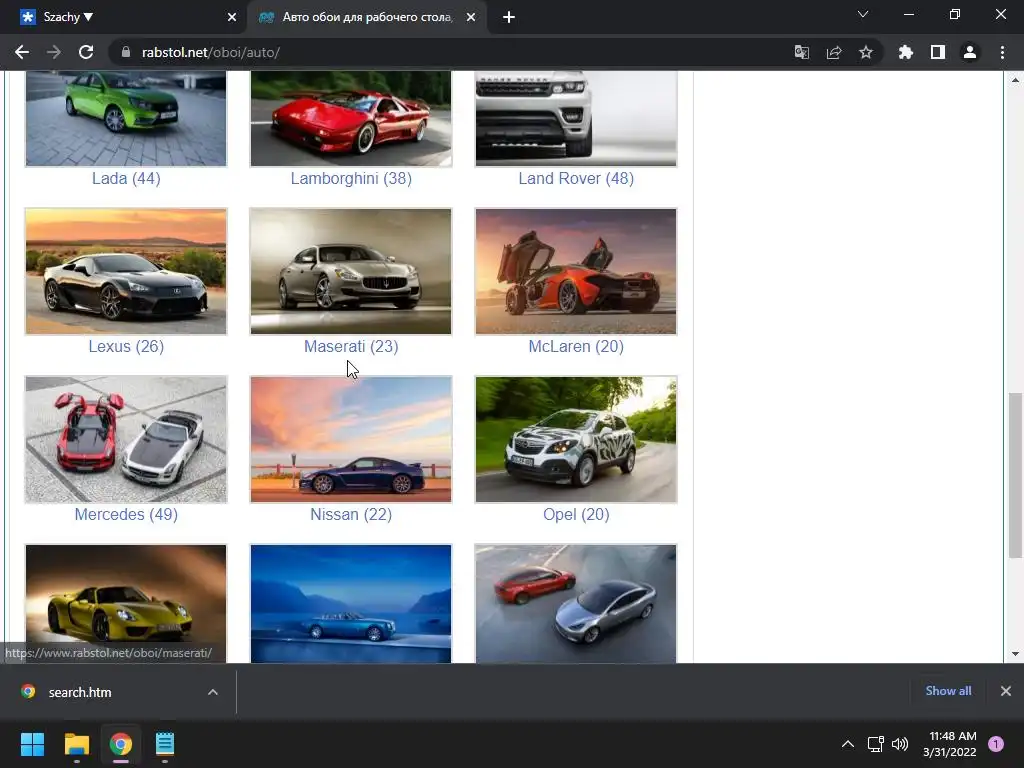The image size is (1024, 768).
Task: Click the vertical scrollbar thumb
Action: pos(1015,475)
